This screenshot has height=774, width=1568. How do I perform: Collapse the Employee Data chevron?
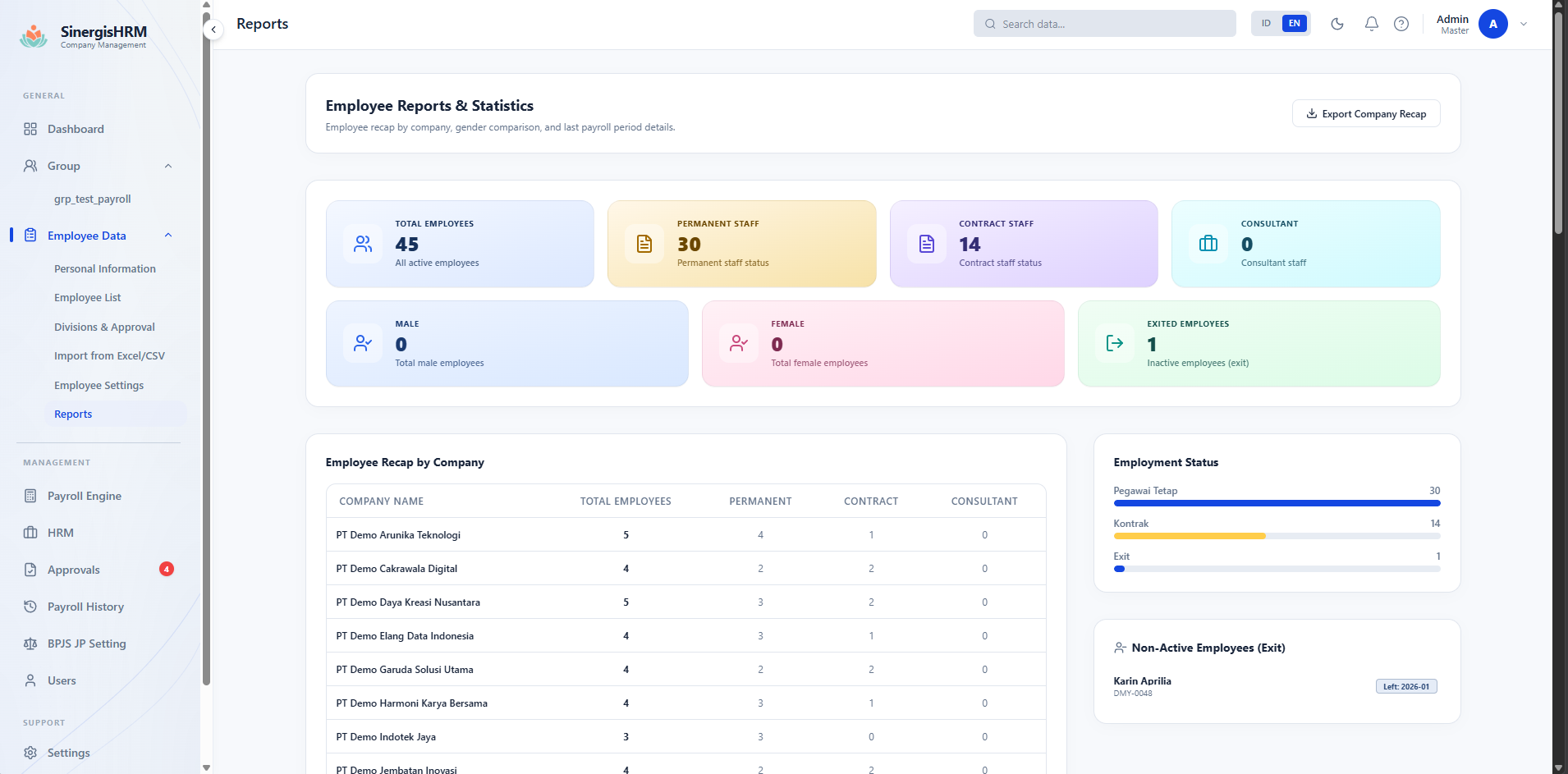[x=168, y=236]
